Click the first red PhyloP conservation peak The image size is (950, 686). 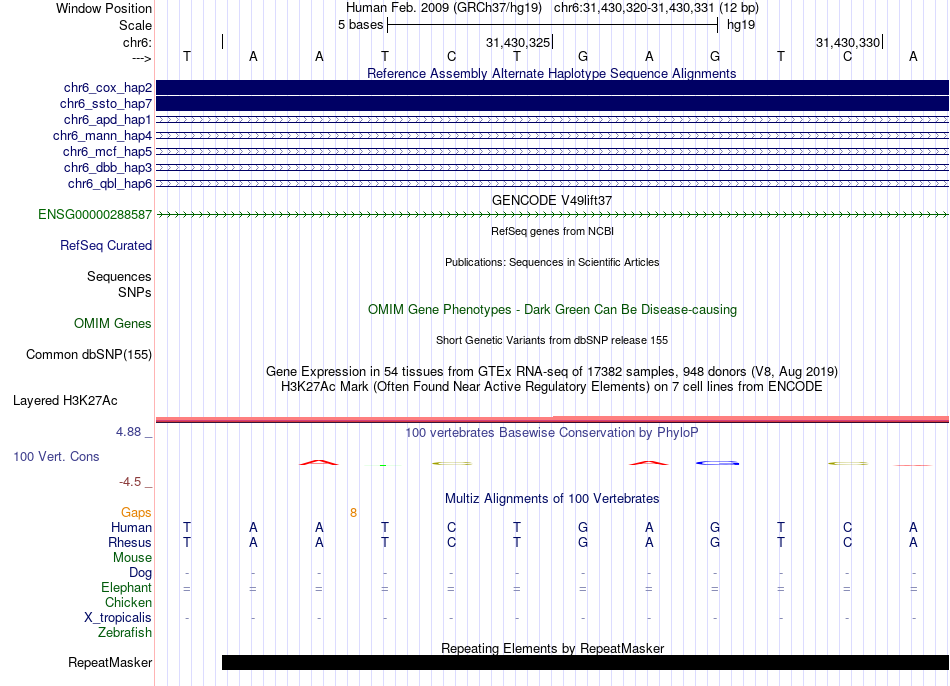tap(319, 463)
